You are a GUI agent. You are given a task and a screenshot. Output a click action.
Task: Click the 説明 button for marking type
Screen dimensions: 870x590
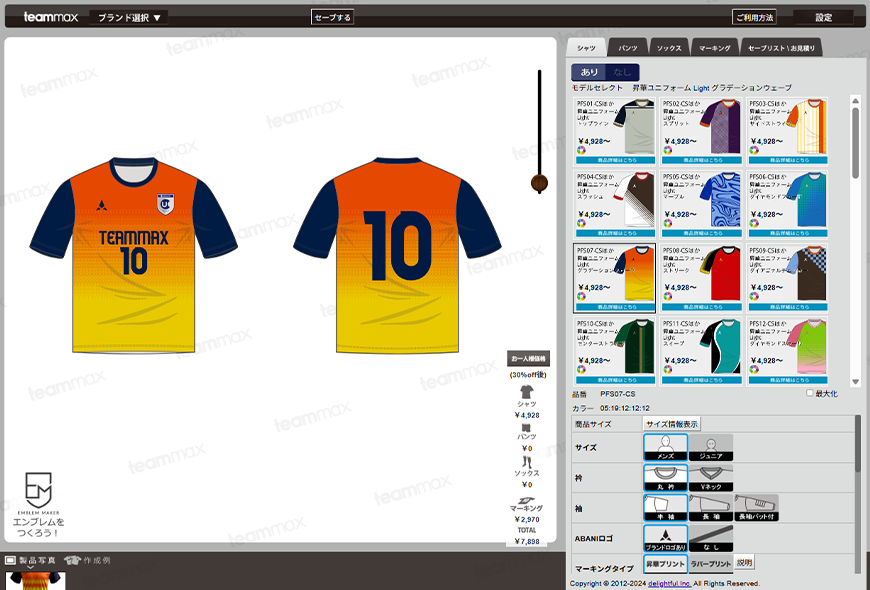pyautogui.click(x=745, y=562)
